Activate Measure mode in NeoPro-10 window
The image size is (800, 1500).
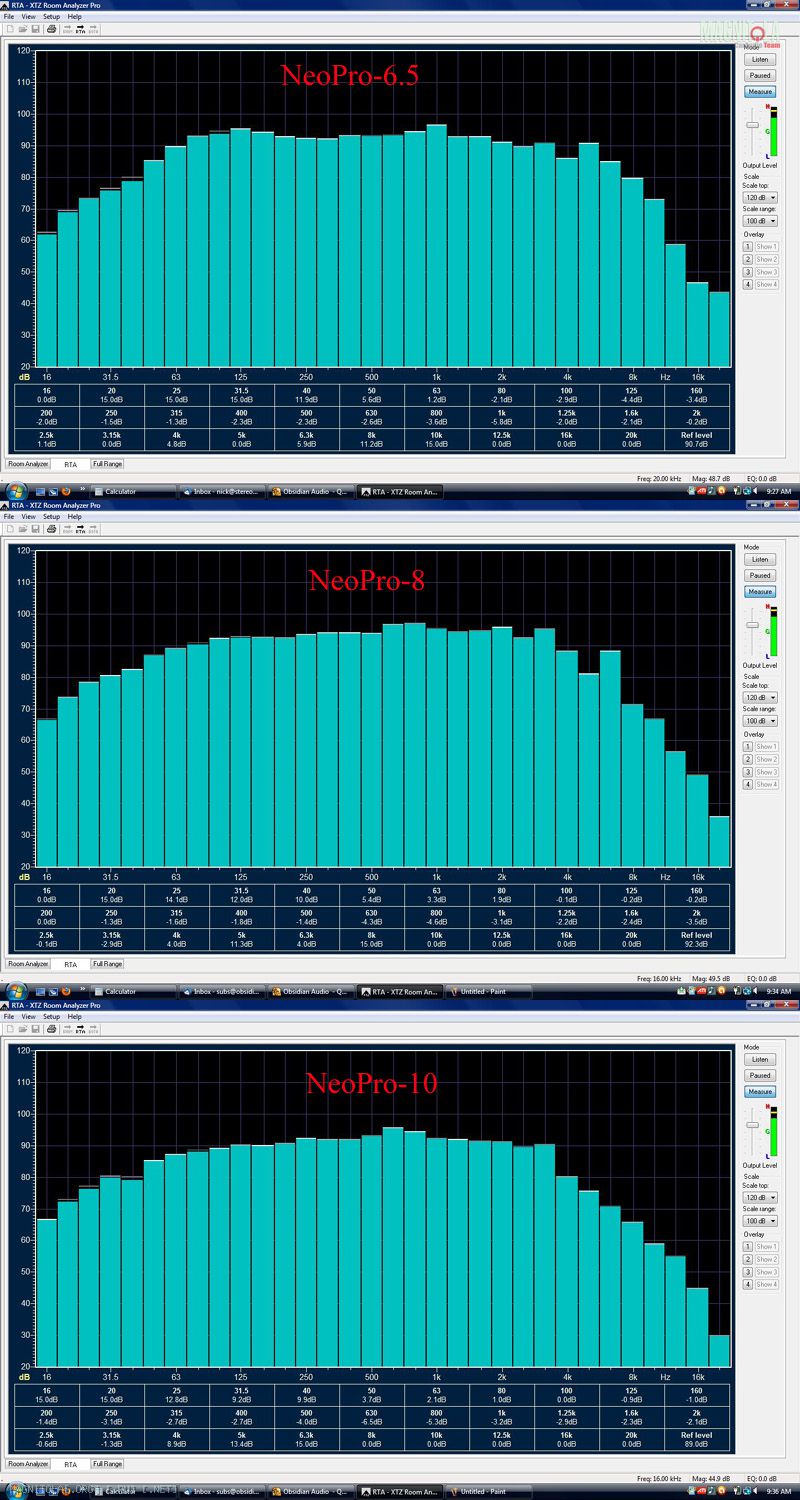[x=760, y=1091]
